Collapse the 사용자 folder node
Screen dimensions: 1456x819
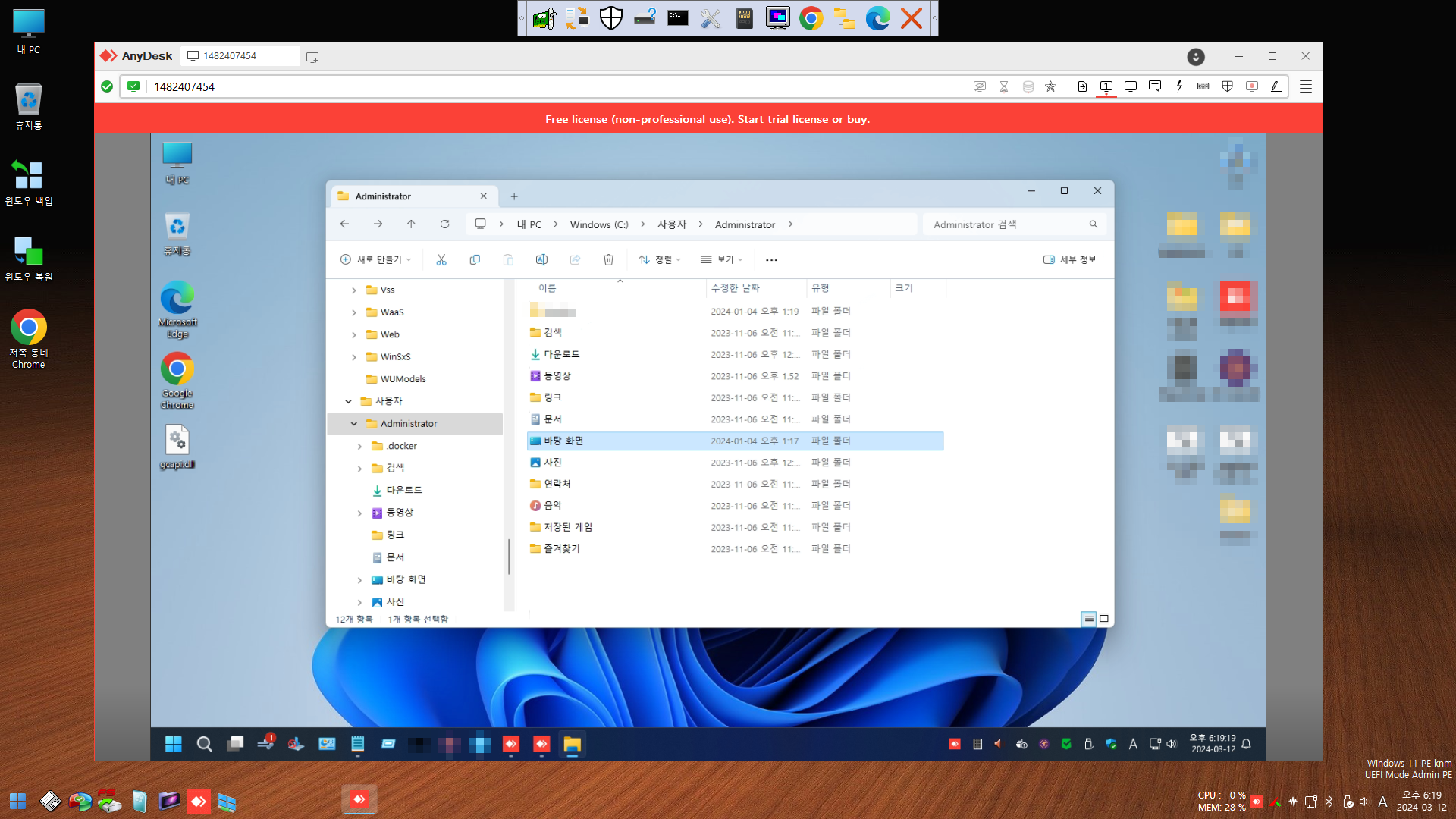[x=348, y=401]
